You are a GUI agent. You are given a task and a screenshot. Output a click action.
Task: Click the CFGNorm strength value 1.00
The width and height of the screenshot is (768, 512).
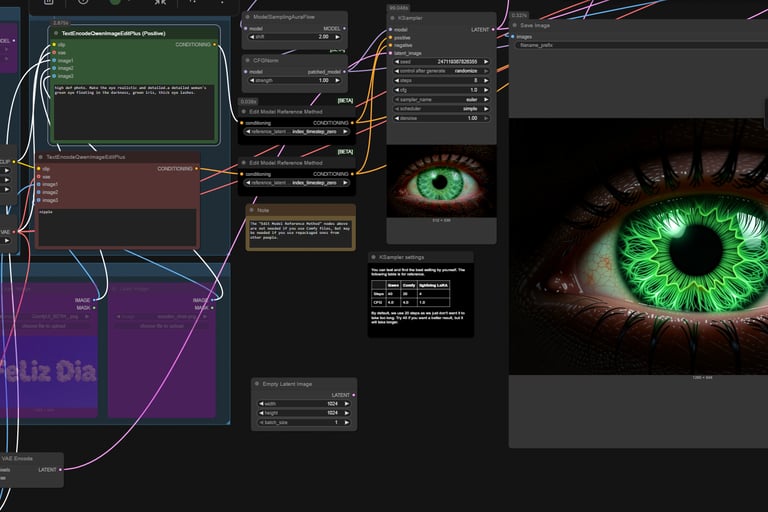click(x=323, y=80)
